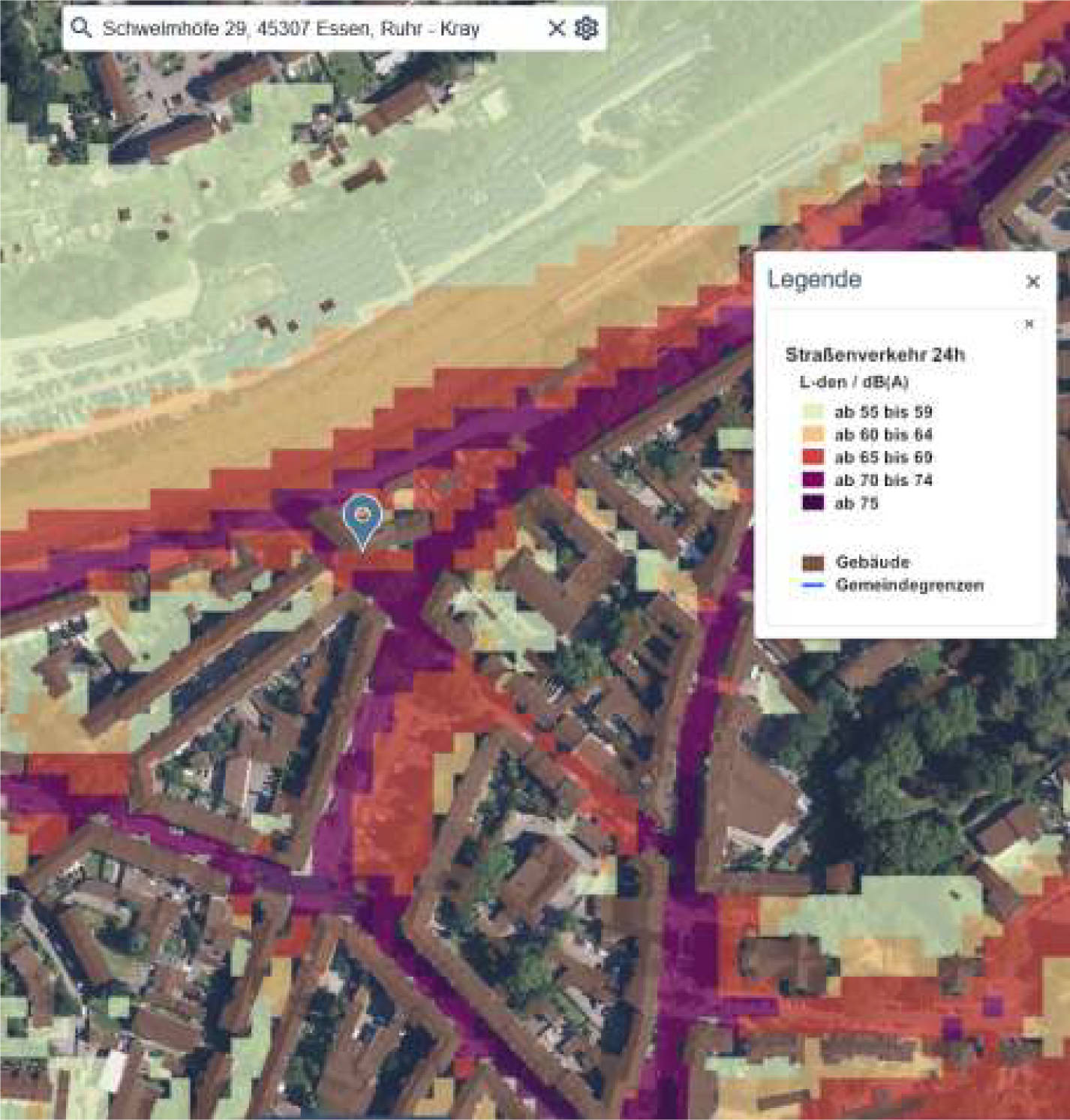Click the blue location pin marker
Image resolution: width=1070 pixels, height=1120 pixels.
coord(362,522)
